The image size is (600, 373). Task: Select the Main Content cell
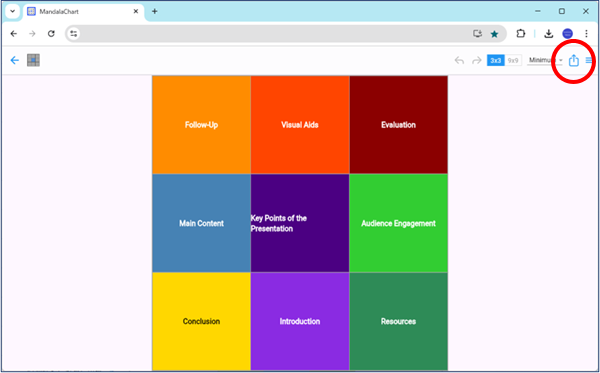pos(201,223)
